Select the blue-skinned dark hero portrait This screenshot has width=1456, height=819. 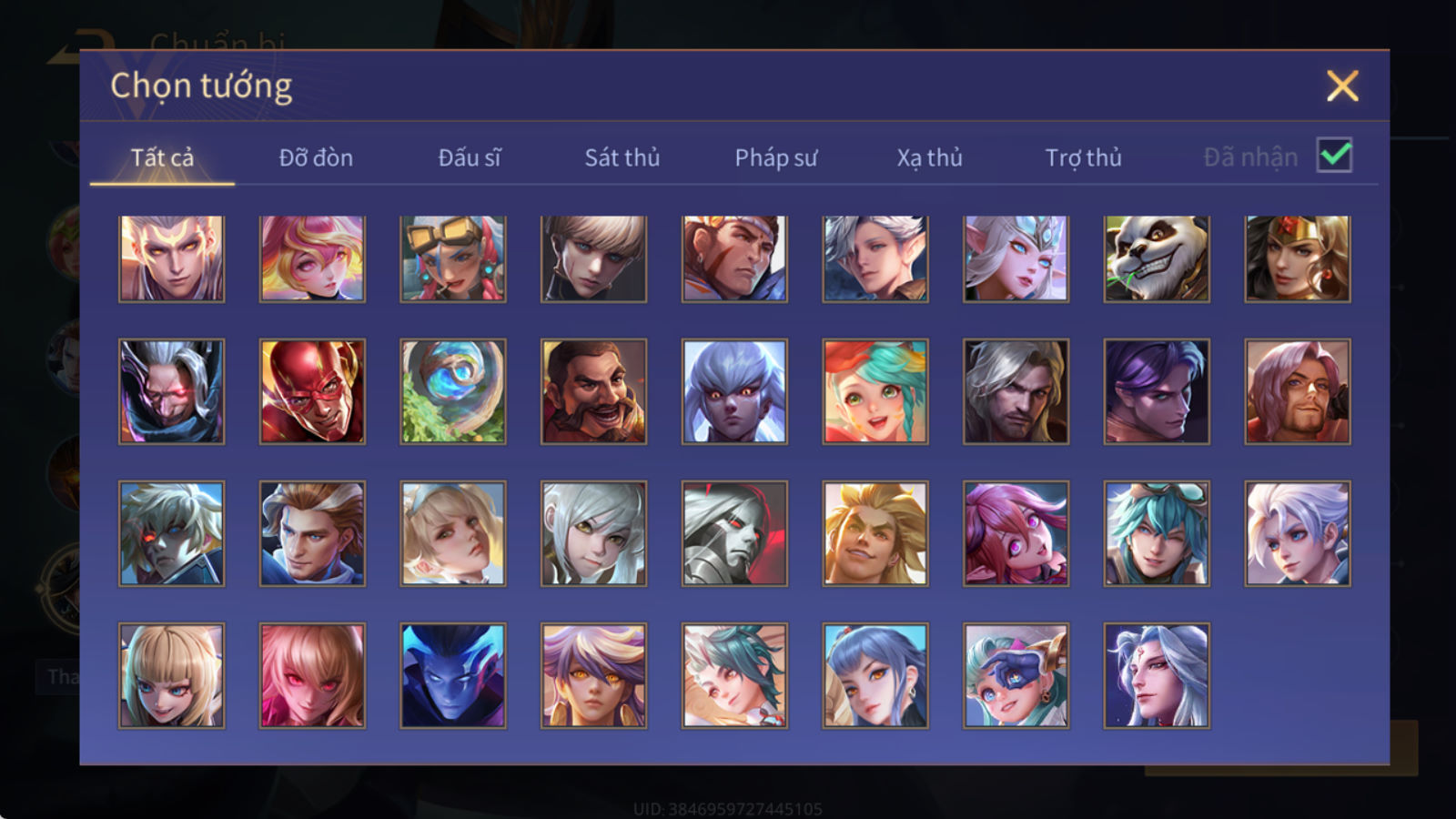tap(453, 675)
